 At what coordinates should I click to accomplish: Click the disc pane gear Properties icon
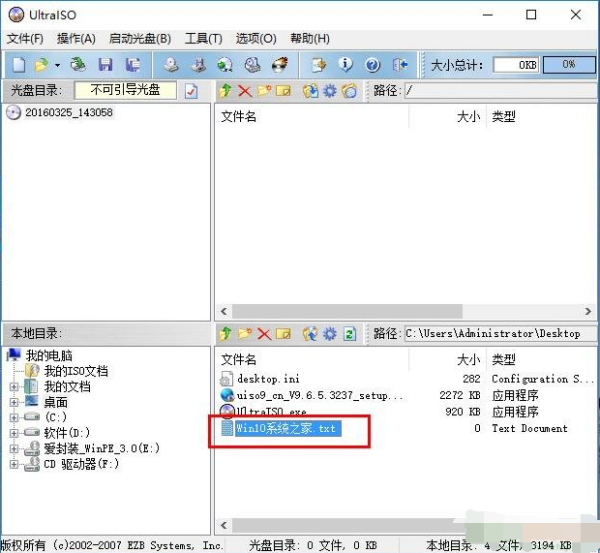329,91
